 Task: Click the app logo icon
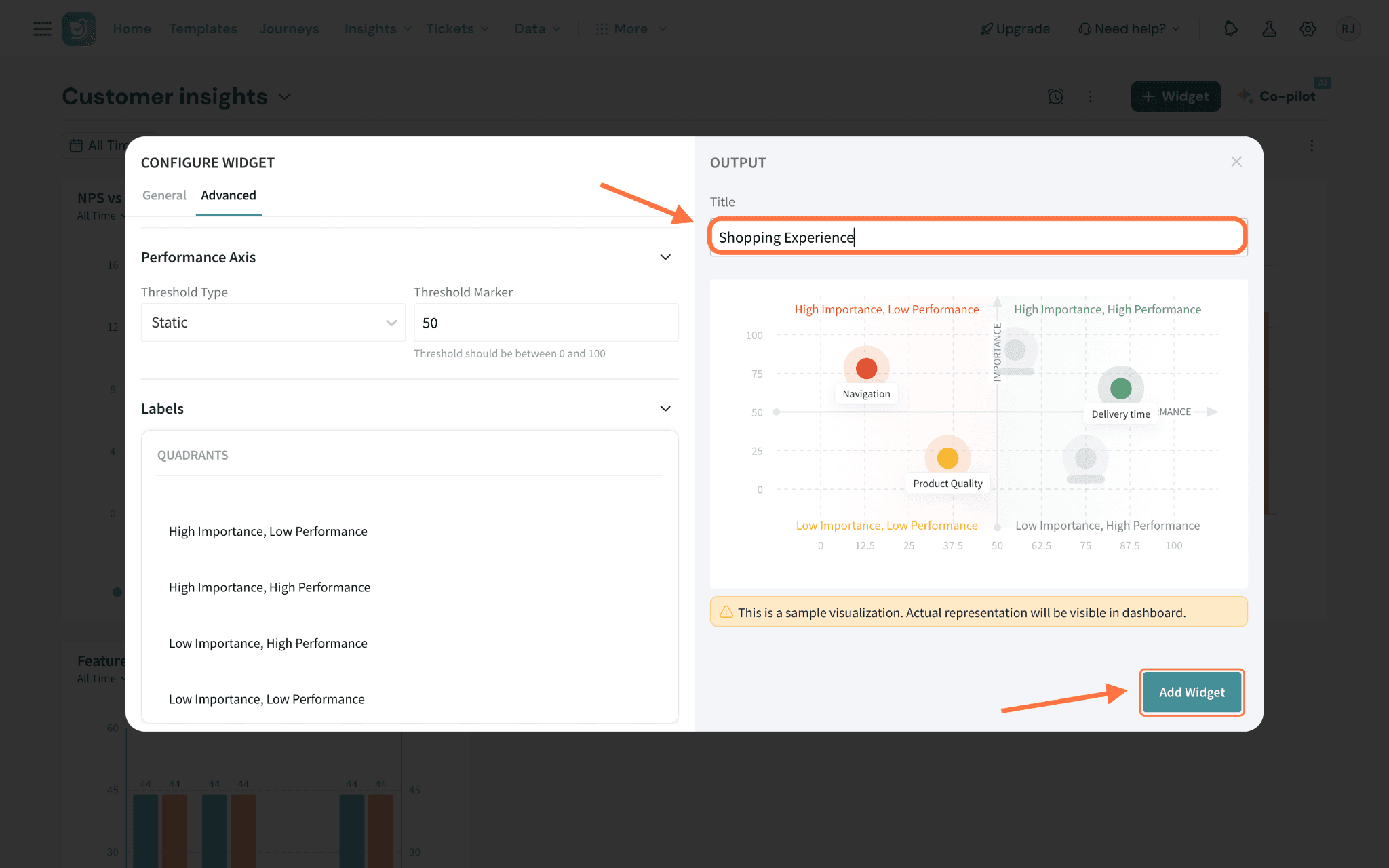79,28
